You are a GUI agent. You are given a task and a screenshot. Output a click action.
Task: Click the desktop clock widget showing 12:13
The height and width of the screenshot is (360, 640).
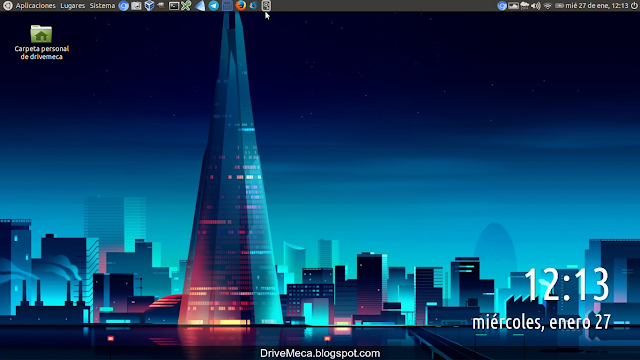(567, 284)
